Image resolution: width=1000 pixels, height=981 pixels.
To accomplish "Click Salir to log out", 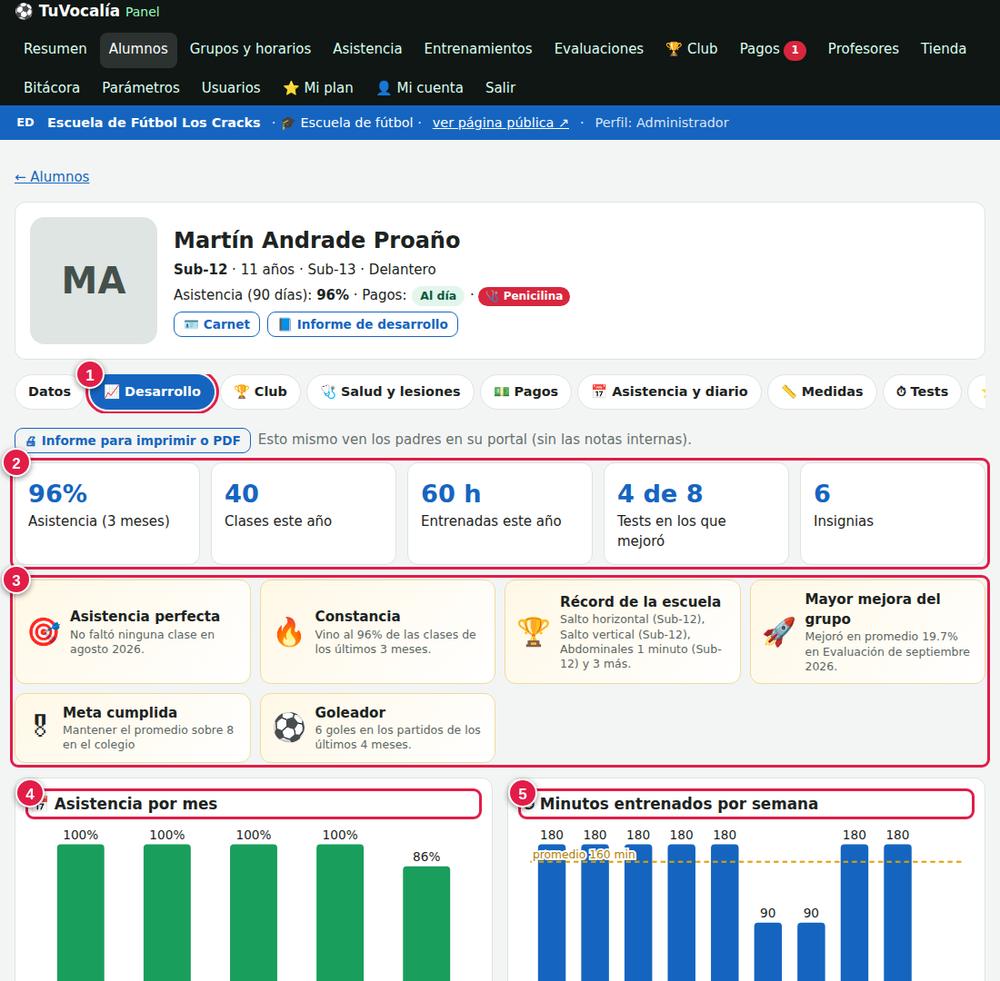I will tap(500, 88).
